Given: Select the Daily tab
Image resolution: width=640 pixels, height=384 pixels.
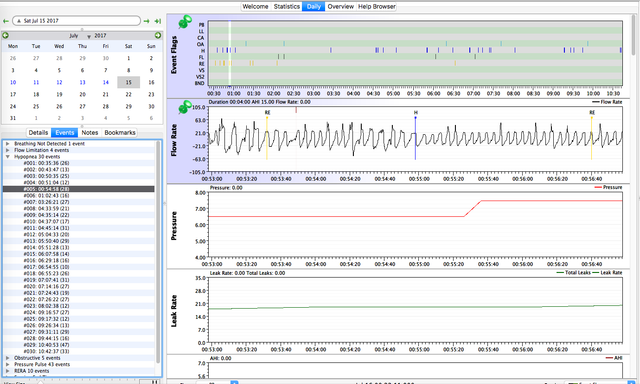Looking at the screenshot, I should [x=313, y=7].
